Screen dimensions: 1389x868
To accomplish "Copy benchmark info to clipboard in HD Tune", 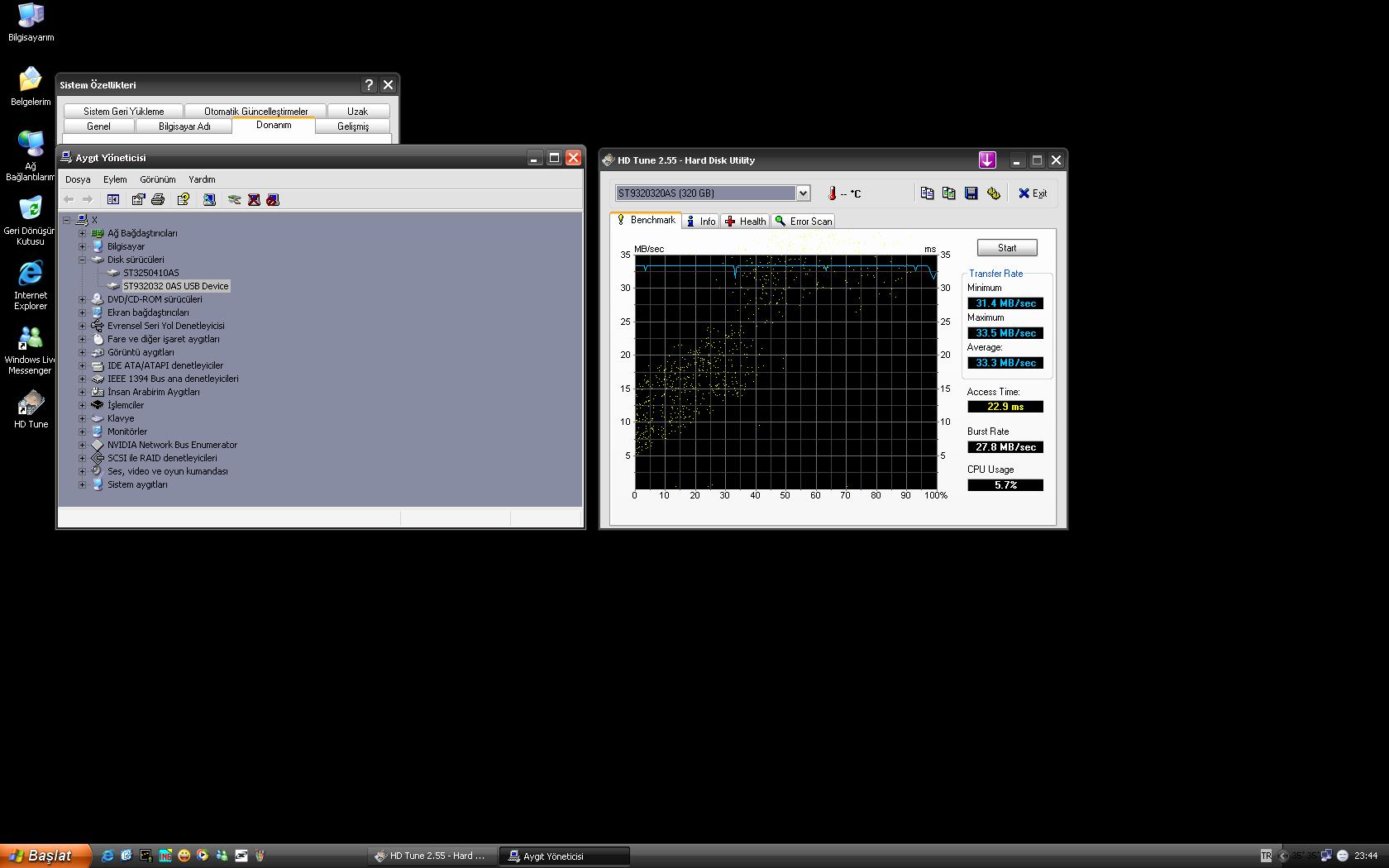I will 927,193.
